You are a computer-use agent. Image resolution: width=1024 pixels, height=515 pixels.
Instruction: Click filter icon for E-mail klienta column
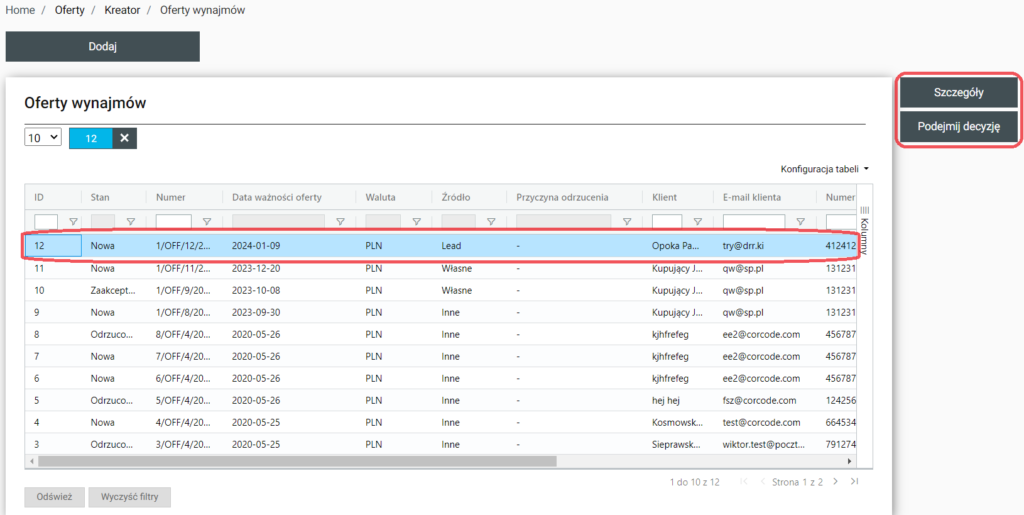802,222
